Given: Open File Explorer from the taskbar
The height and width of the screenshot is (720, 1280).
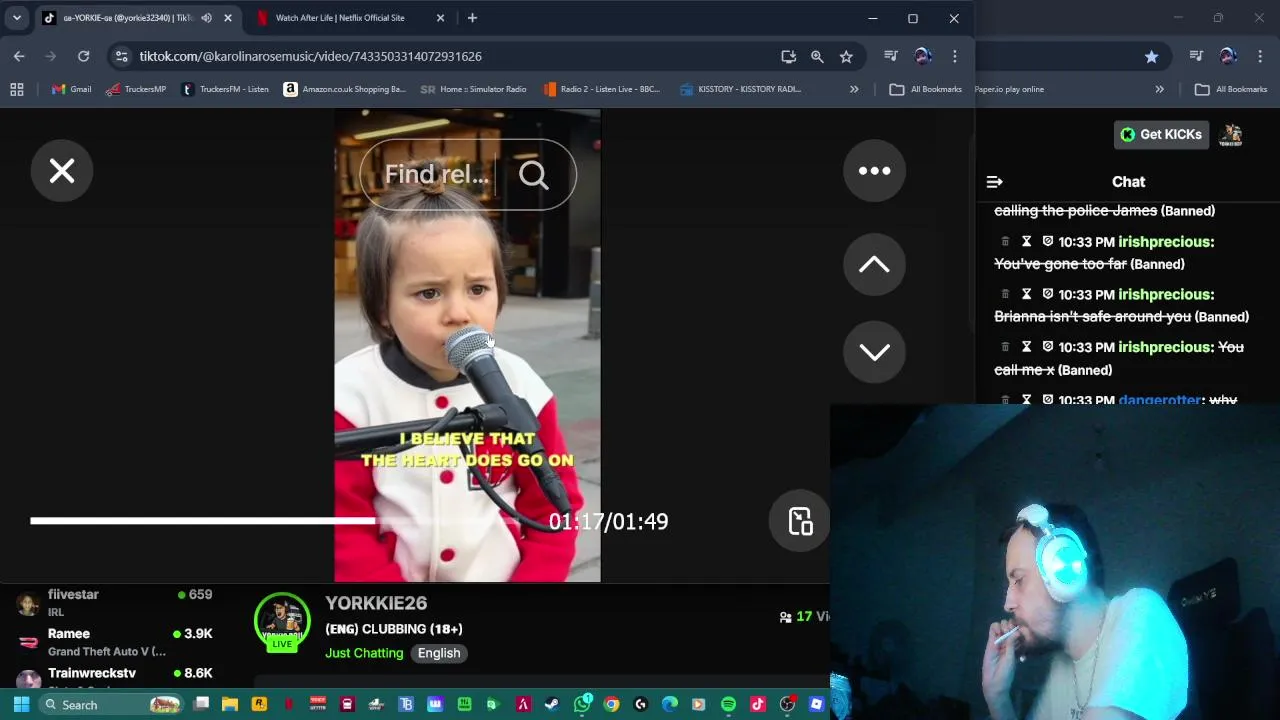Looking at the screenshot, I should (230, 704).
